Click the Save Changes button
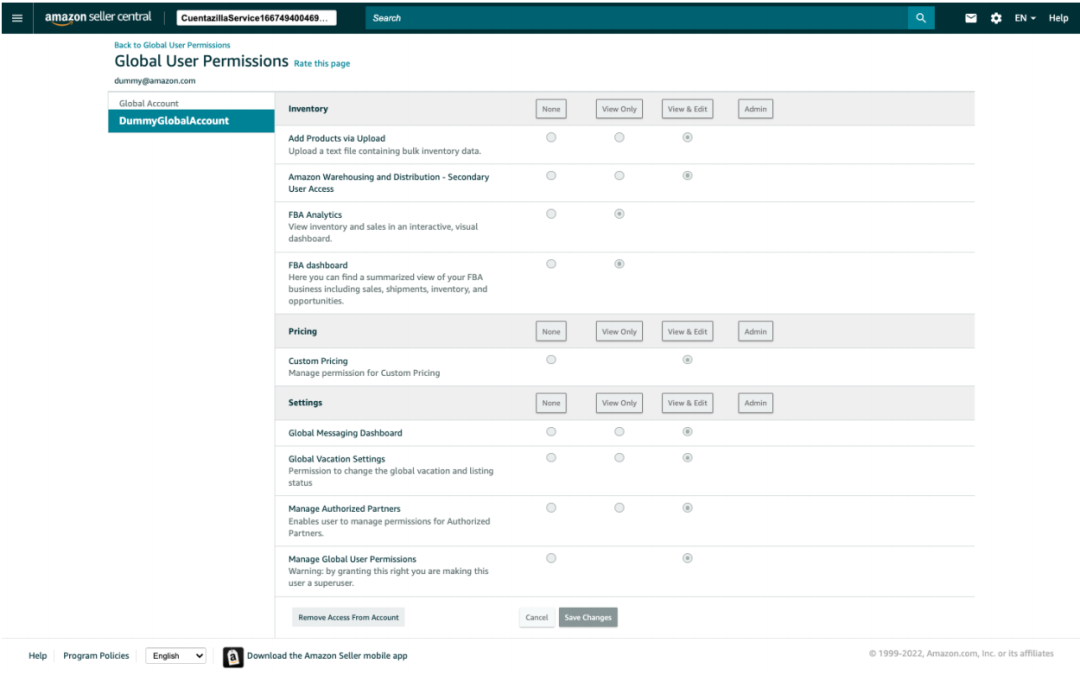Image resolution: width=1080 pixels, height=682 pixels. [x=588, y=617]
